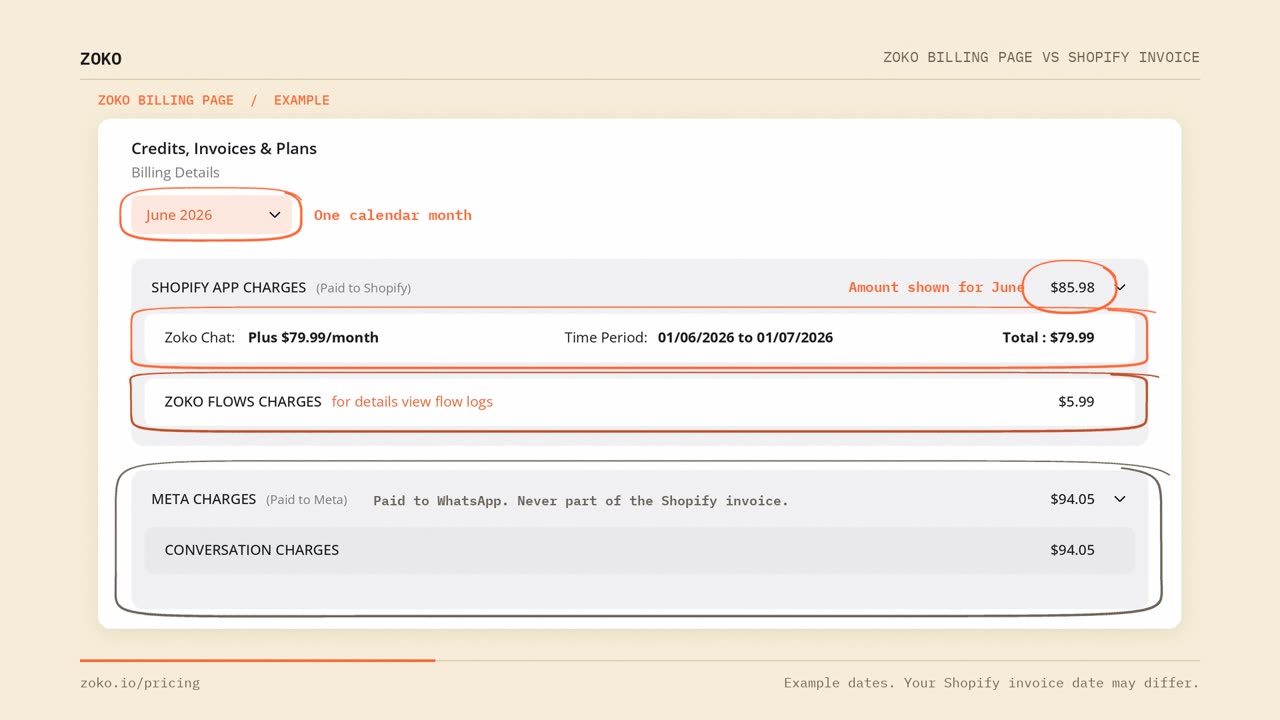Image resolution: width=1280 pixels, height=720 pixels.
Task: Click the 'SHOPIFY APP CHARGES' label
Action: (x=228, y=288)
